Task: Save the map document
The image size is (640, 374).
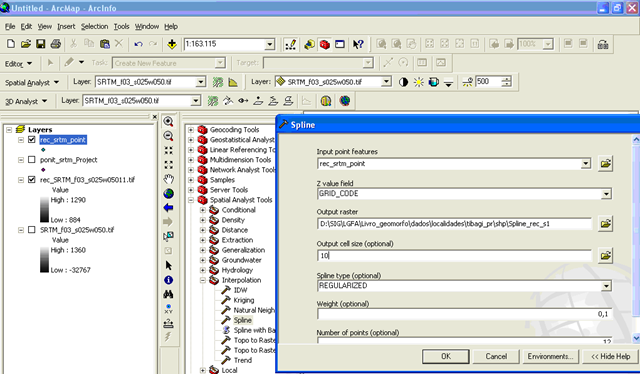Action: pyautogui.click(x=40, y=44)
